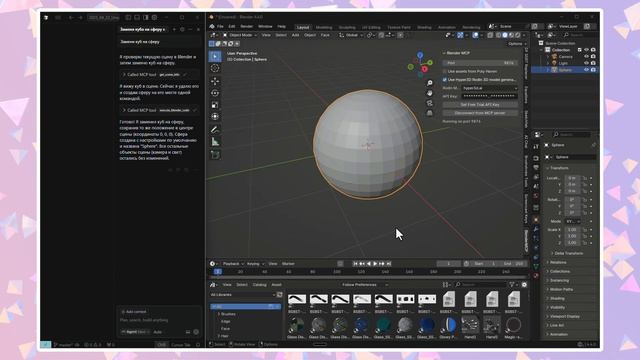This screenshot has height=360, width=640.
Task: Toggle solid viewport shading mode
Action: tap(505, 36)
